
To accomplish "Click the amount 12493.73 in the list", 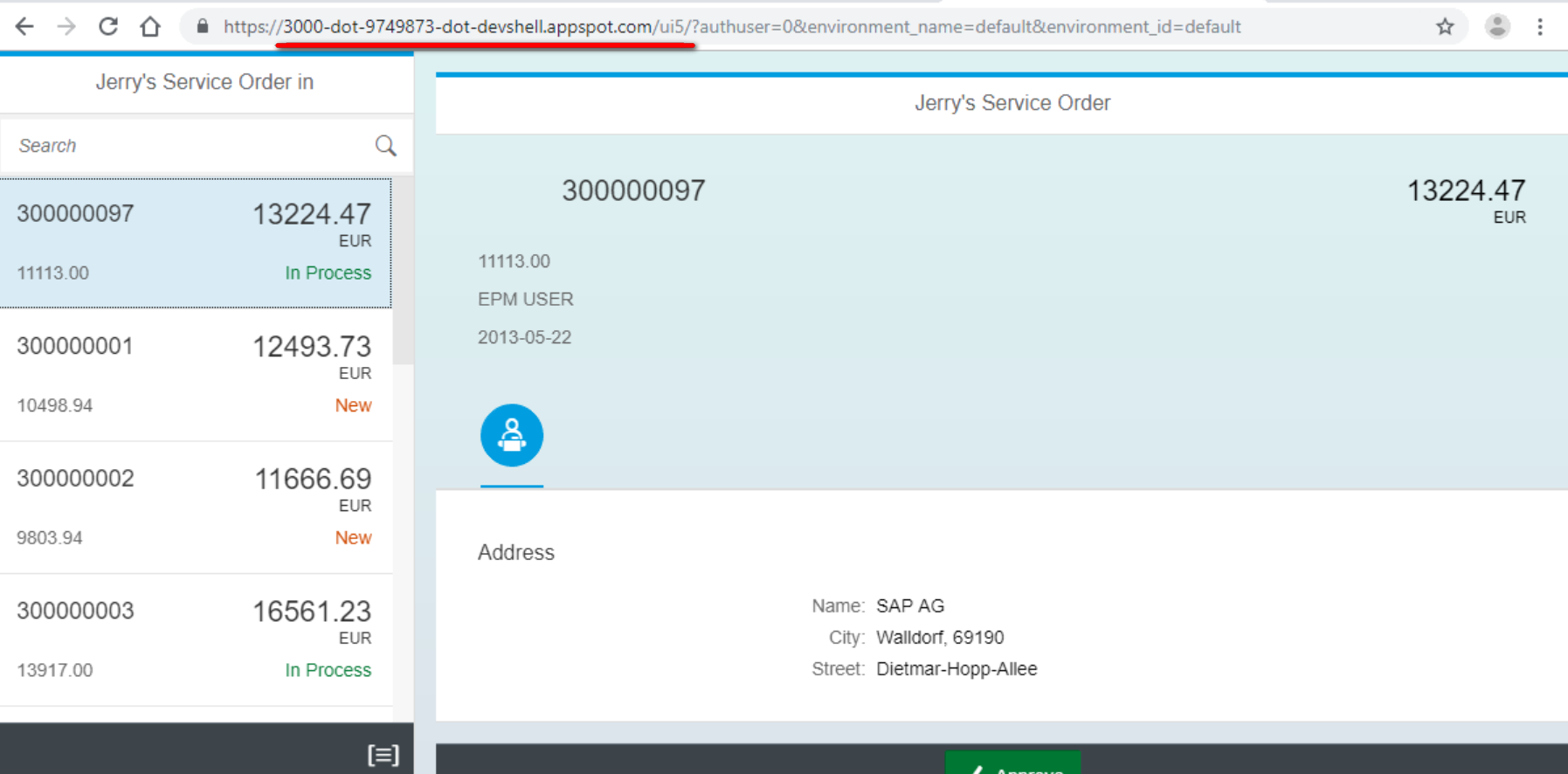I will 312,347.
